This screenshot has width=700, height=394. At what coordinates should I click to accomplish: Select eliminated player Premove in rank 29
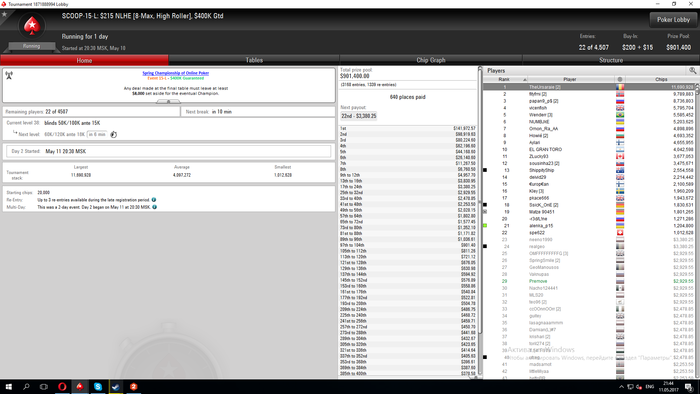pyautogui.click(x=588, y=281)
